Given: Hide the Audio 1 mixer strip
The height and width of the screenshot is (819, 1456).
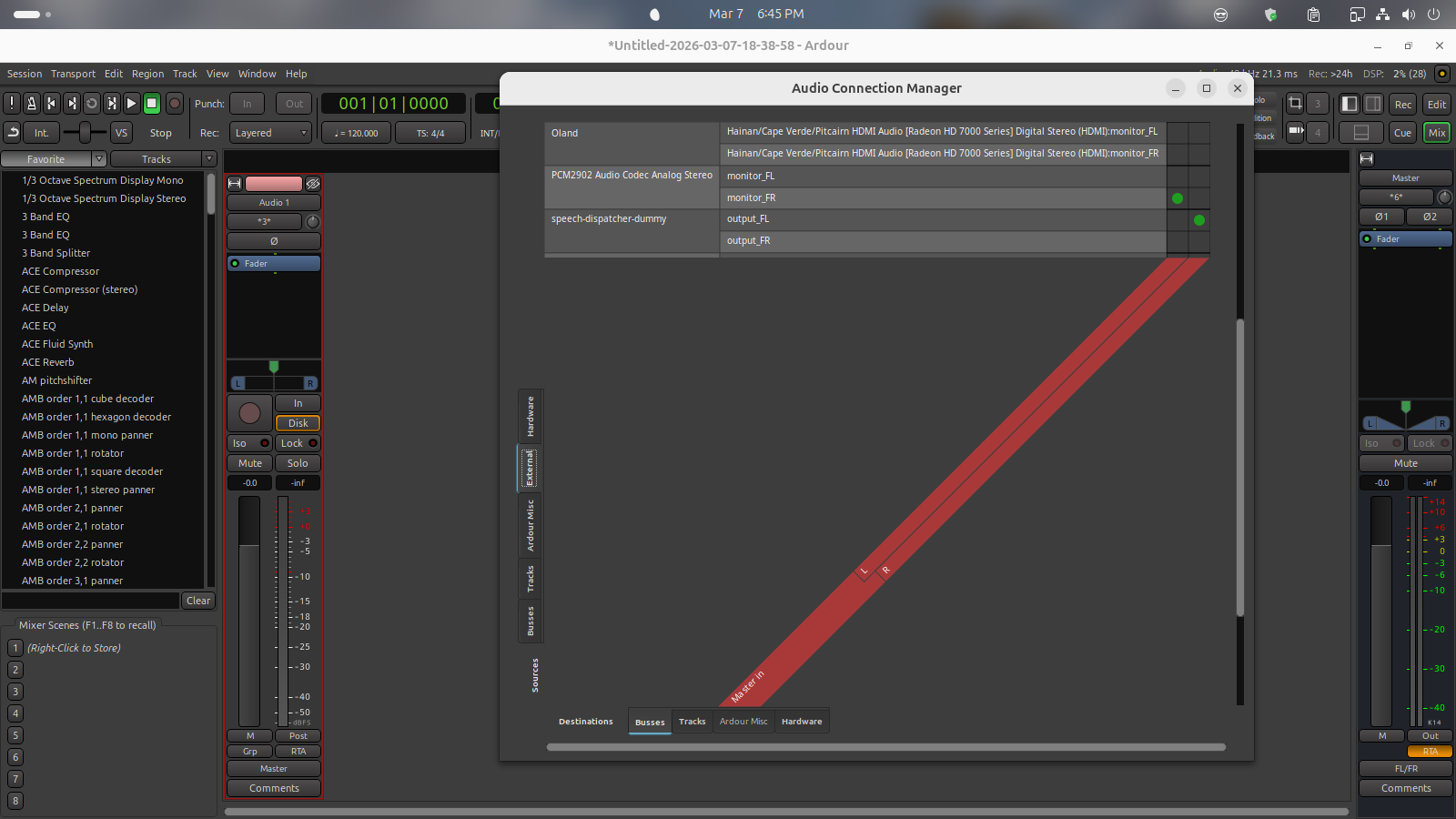Looking at the screenshot, I should [313, 184].
